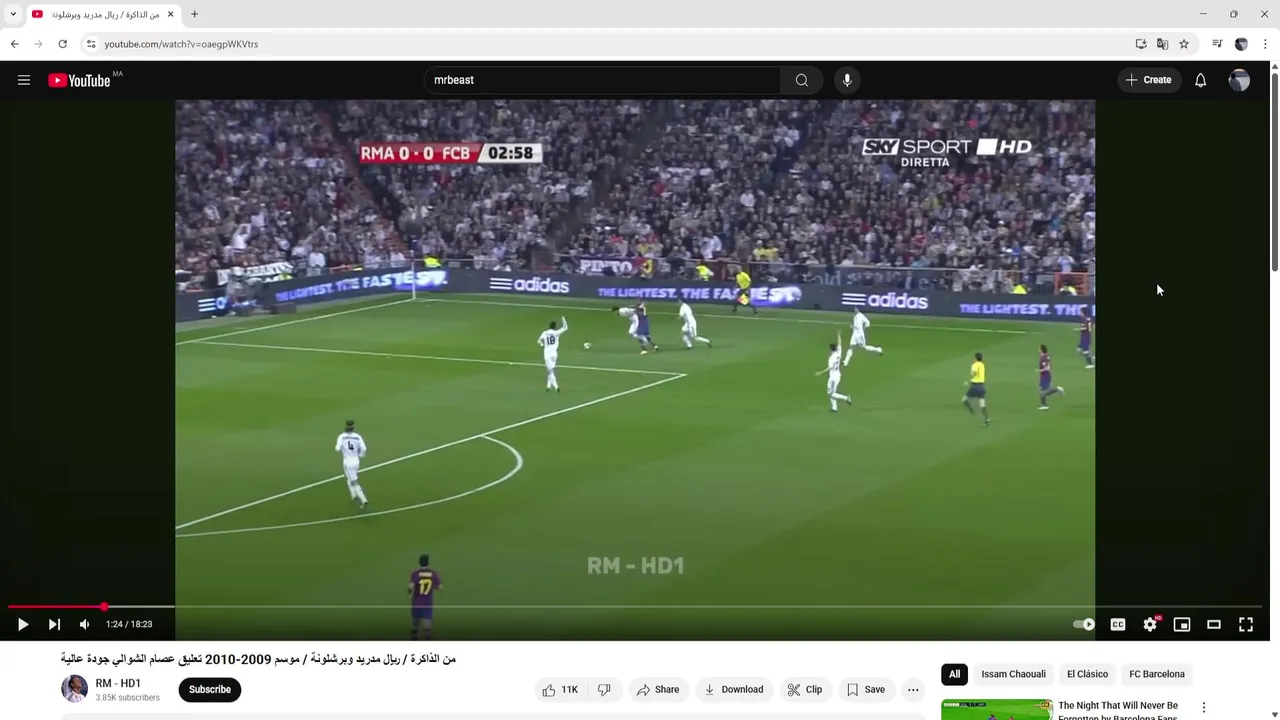Screen dimensions: 1280x720
Task: Select the YouTube video browser tab
Action: tap(103, 14)
